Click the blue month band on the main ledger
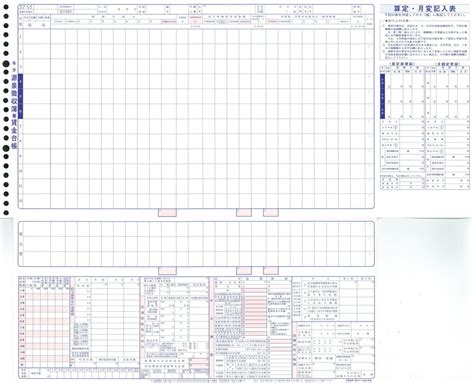Viewport: 474px width, 383px height. pyautogui.click(x=20, y=96)
